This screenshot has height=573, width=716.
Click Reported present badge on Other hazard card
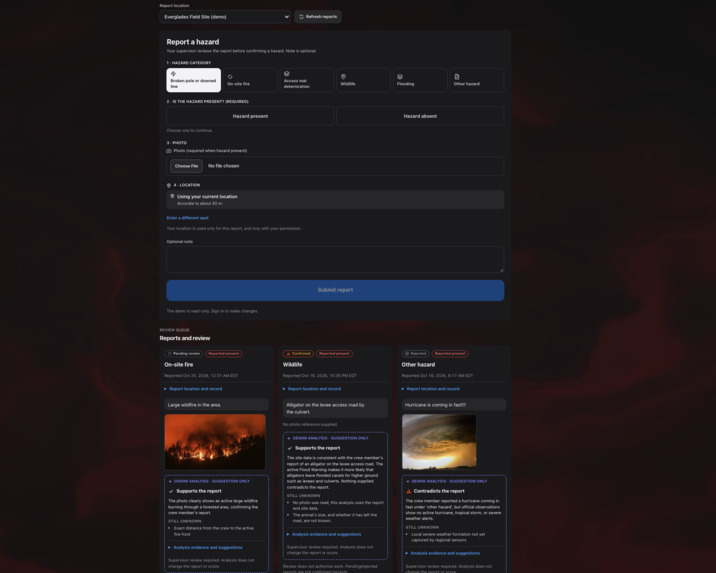[450, 353]
